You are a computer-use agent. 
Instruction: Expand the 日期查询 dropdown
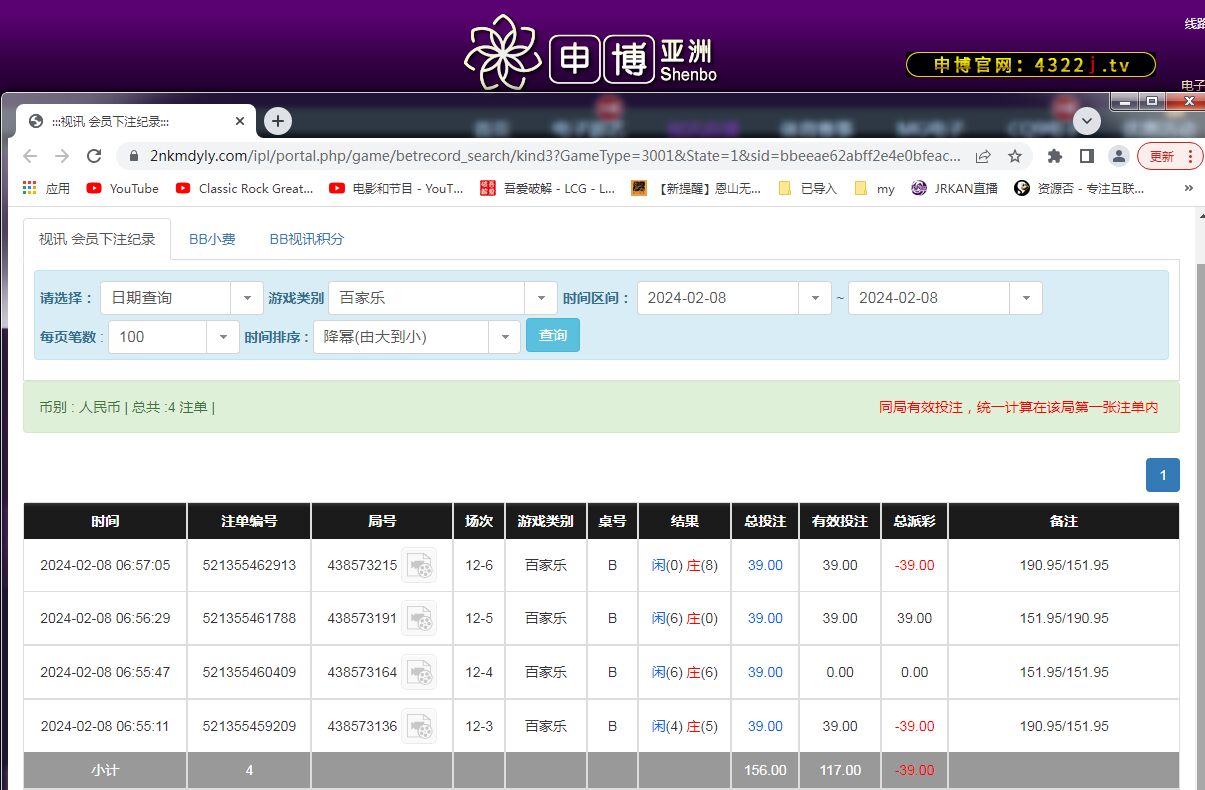247,298
